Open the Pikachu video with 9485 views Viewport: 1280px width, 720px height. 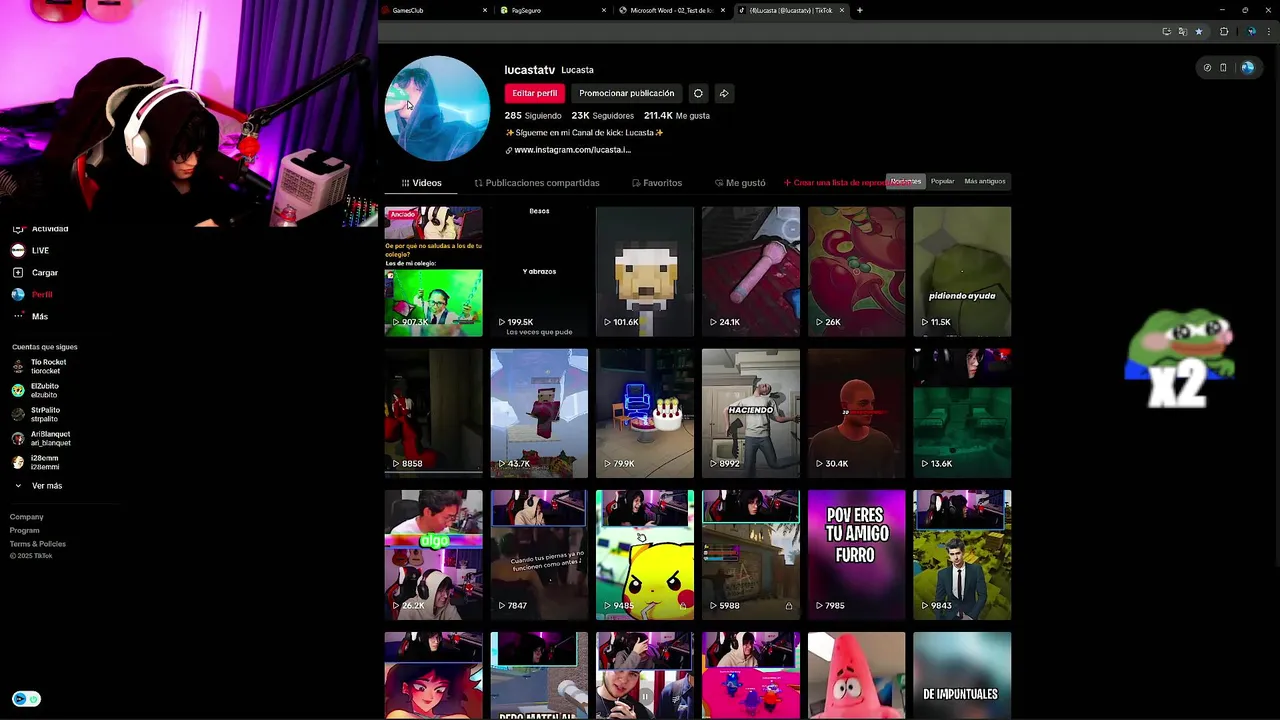click(x=645, y=555)
